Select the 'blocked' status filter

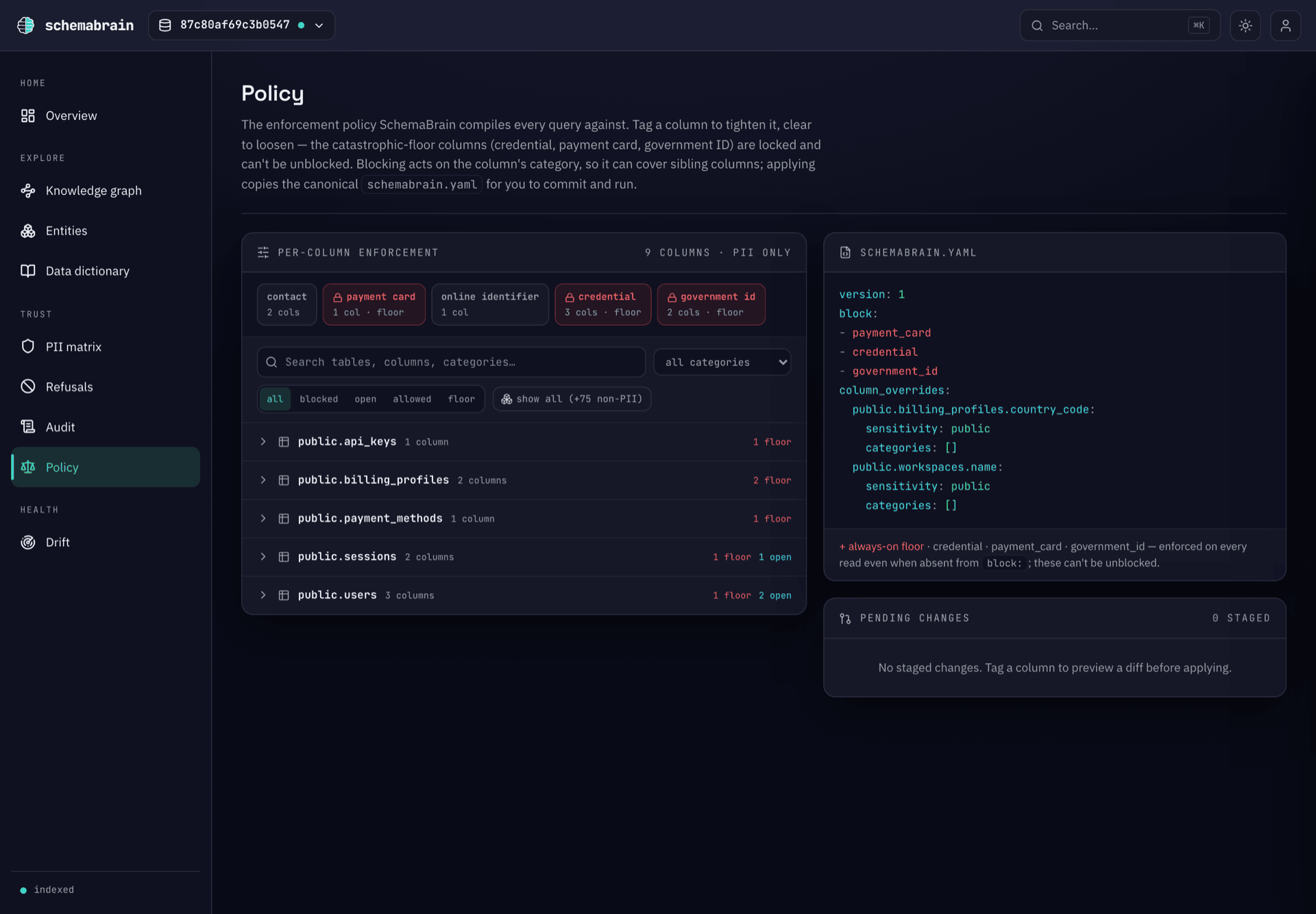click(319, 399)
